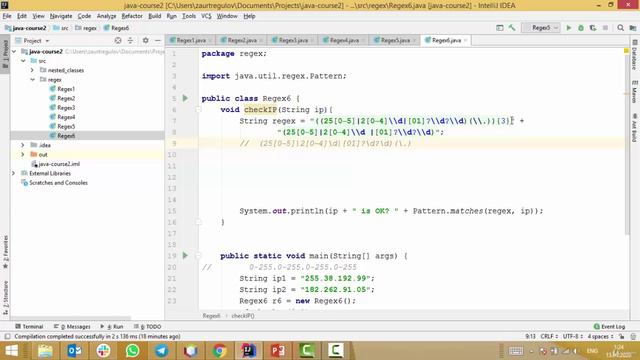Open the Refactor menu
The width and height of the screenshot is (640, 360).
[x=132, y=16]
